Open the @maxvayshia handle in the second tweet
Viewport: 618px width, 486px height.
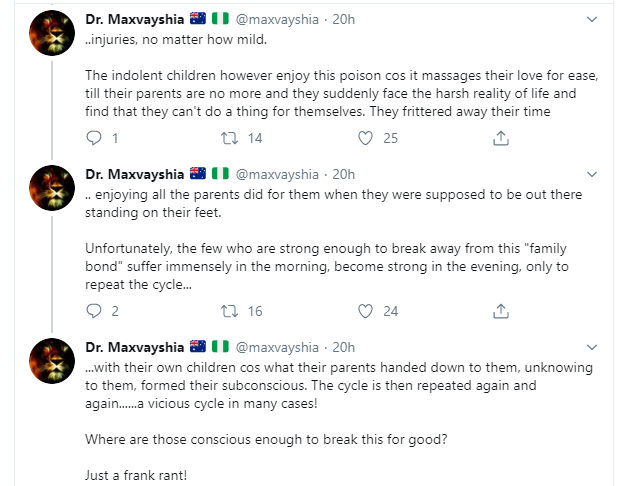(276, 174)
